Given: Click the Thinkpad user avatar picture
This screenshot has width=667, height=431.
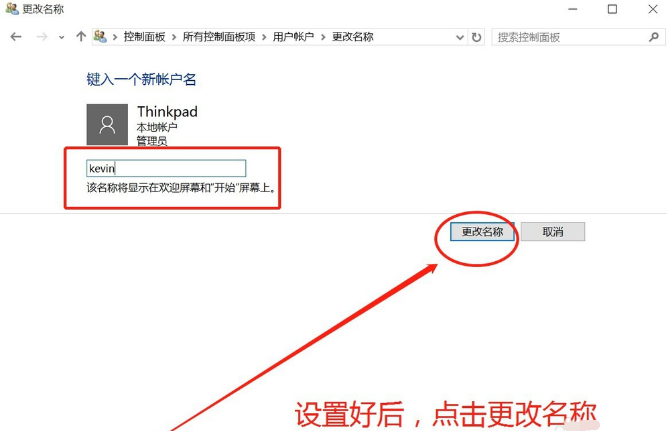Looking at the screenshot, I should pyautogui.click(x=107, y=124).
